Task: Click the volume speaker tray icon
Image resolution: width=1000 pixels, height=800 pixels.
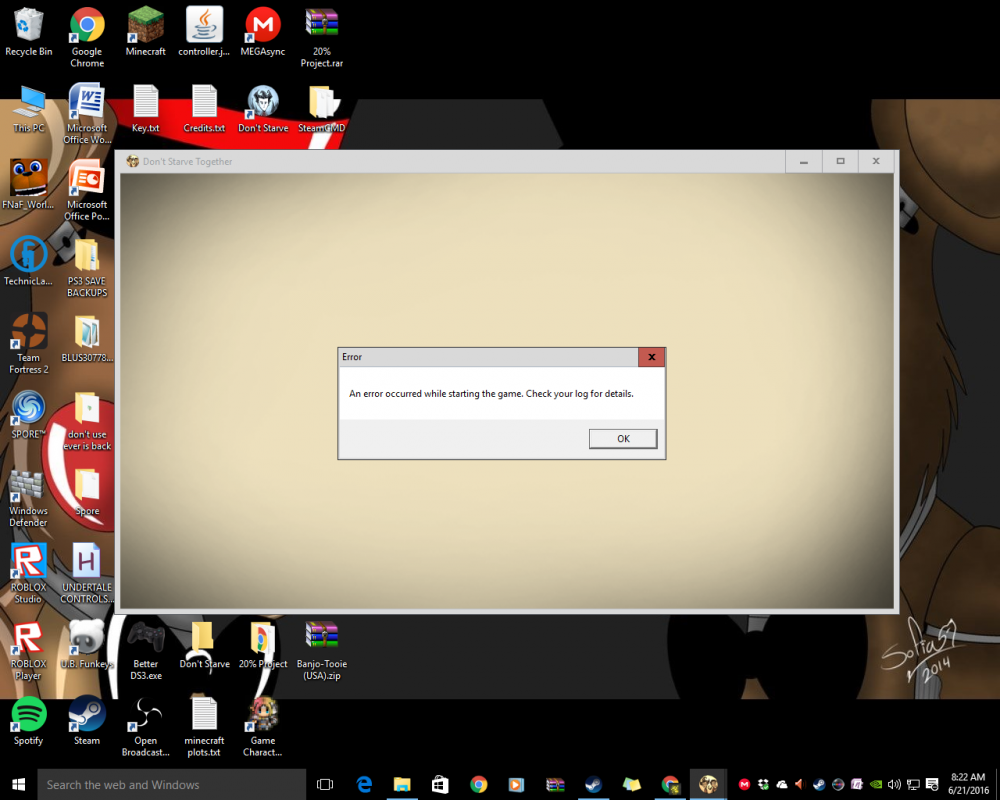Action: click(895, 784)
